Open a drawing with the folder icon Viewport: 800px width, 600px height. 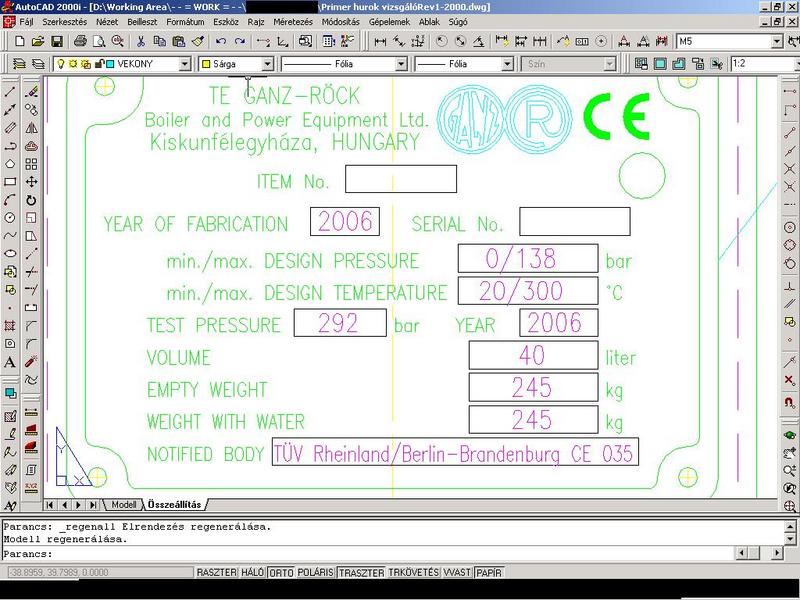point(38,41)
